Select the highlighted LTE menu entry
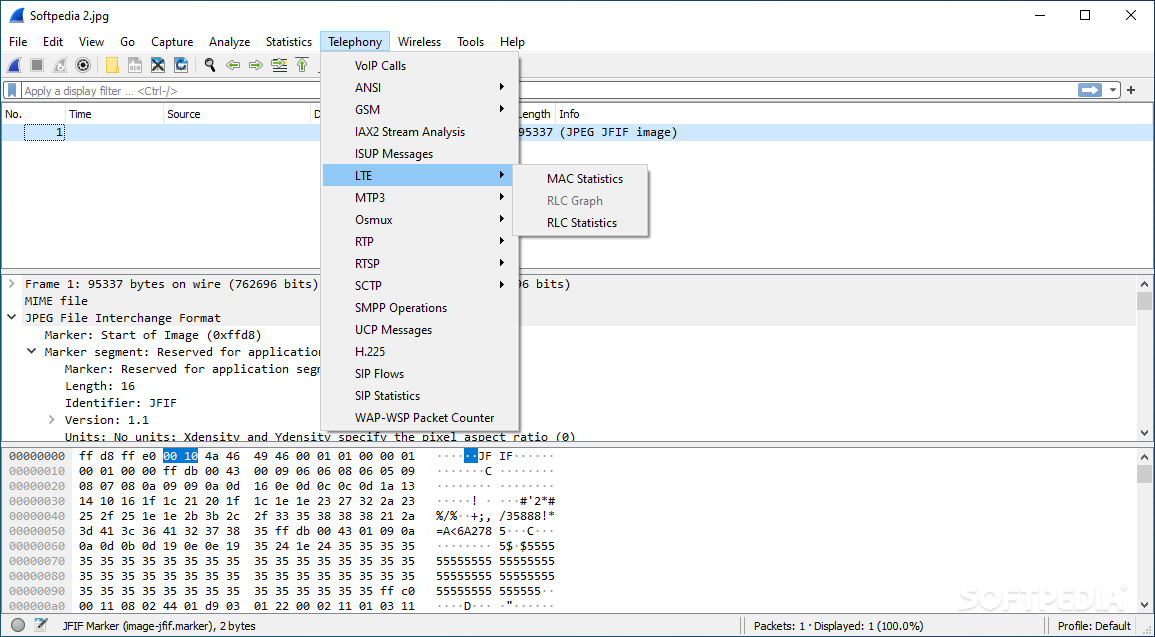Viewport: 1155px width, 637px height. (x=420, y=175)
